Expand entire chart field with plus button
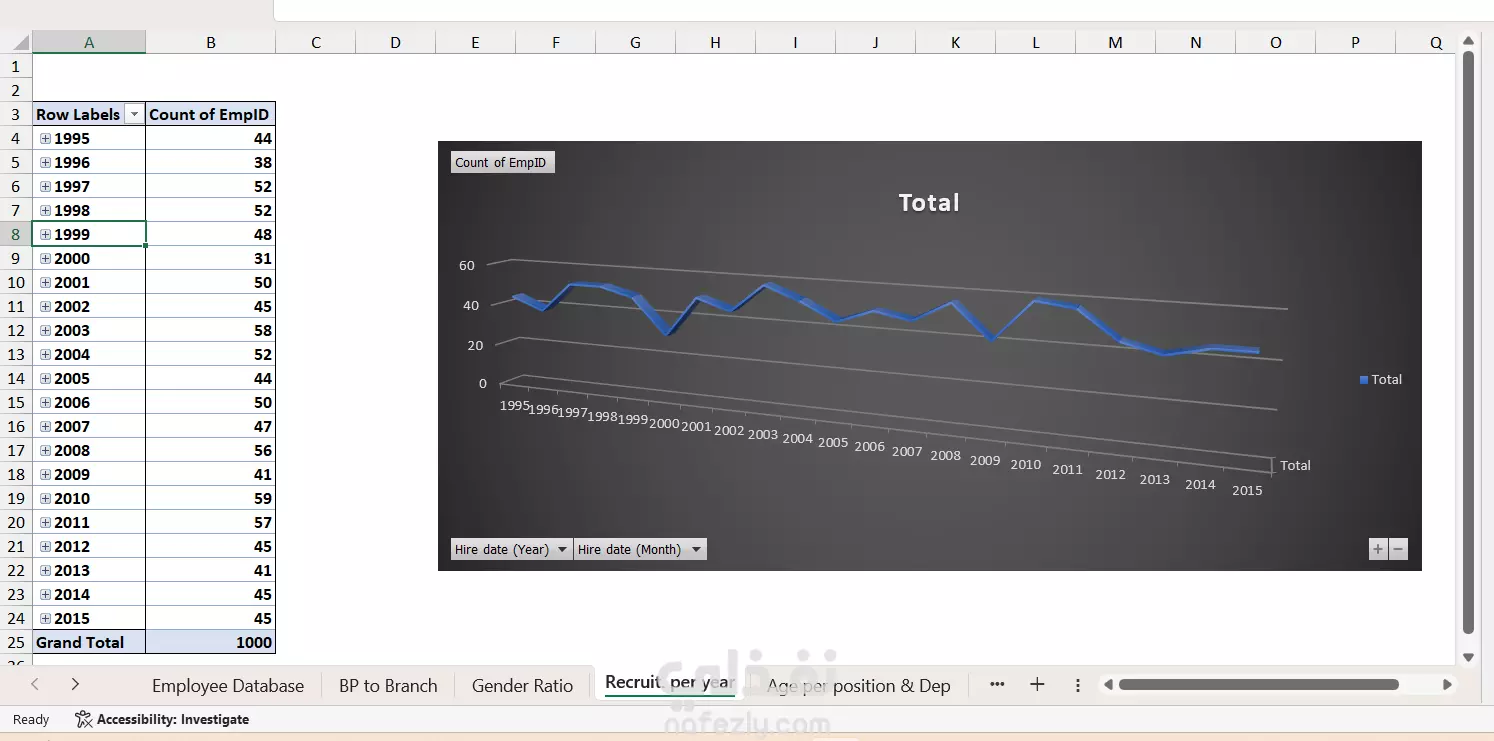The image size is (1494, 741). click(1378, 549)
